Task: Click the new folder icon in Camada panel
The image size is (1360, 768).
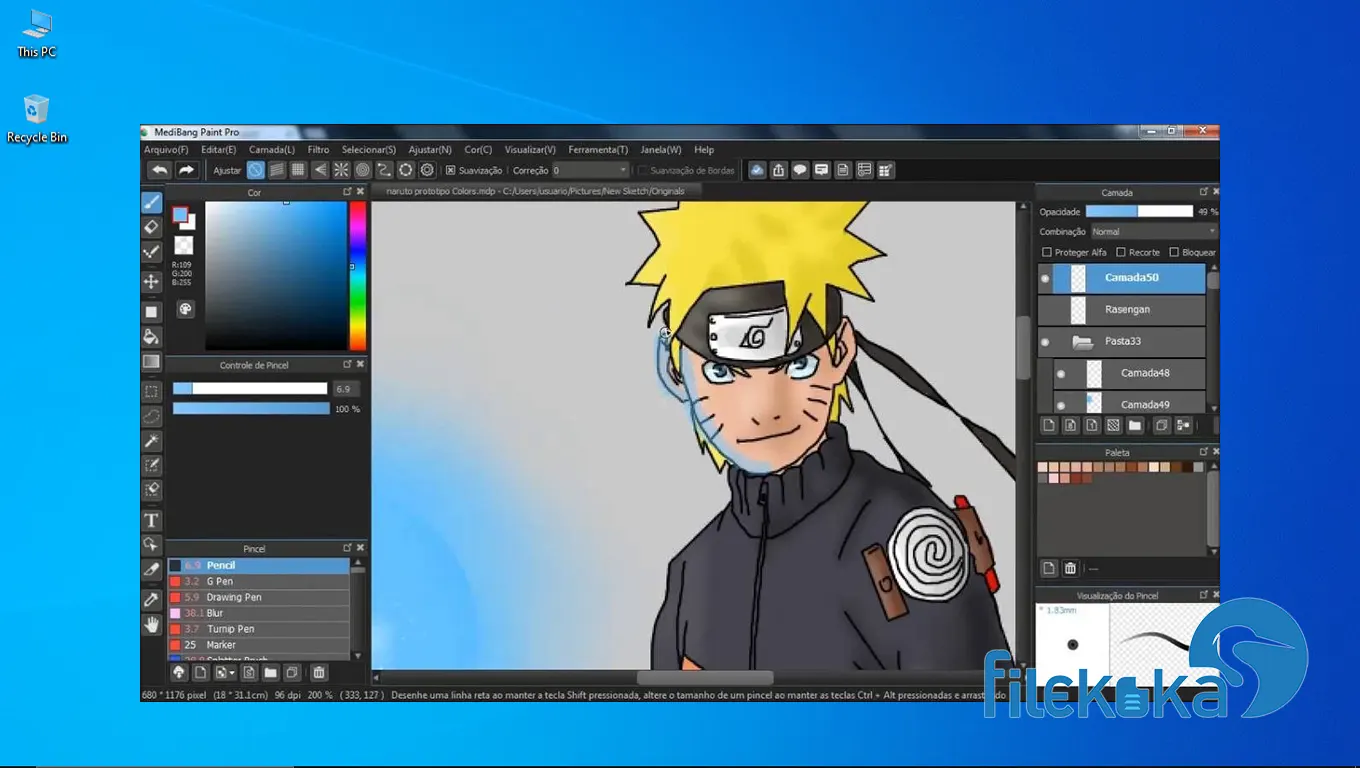Action: 1135,425
